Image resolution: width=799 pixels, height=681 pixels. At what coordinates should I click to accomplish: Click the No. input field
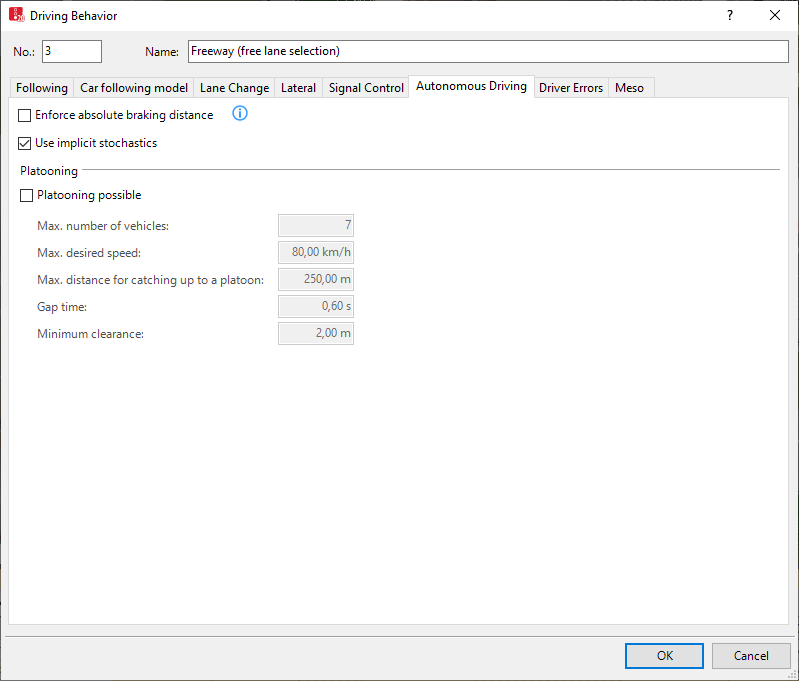click(71, 51)
